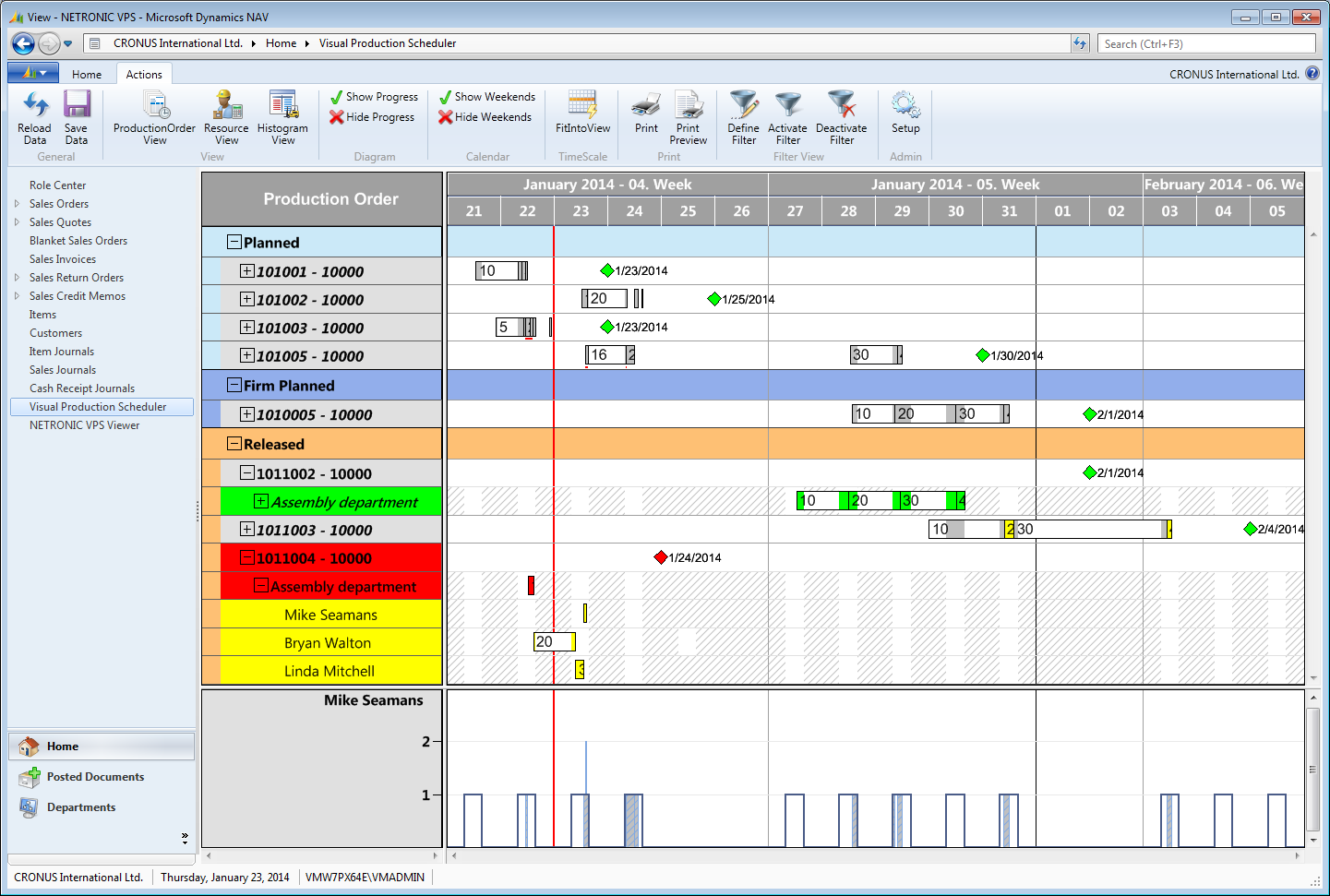Image resolution: width=1330 pixels, height=896 pixels.
Task: Open the ProductionOrder View
Action: click(154, 117)
